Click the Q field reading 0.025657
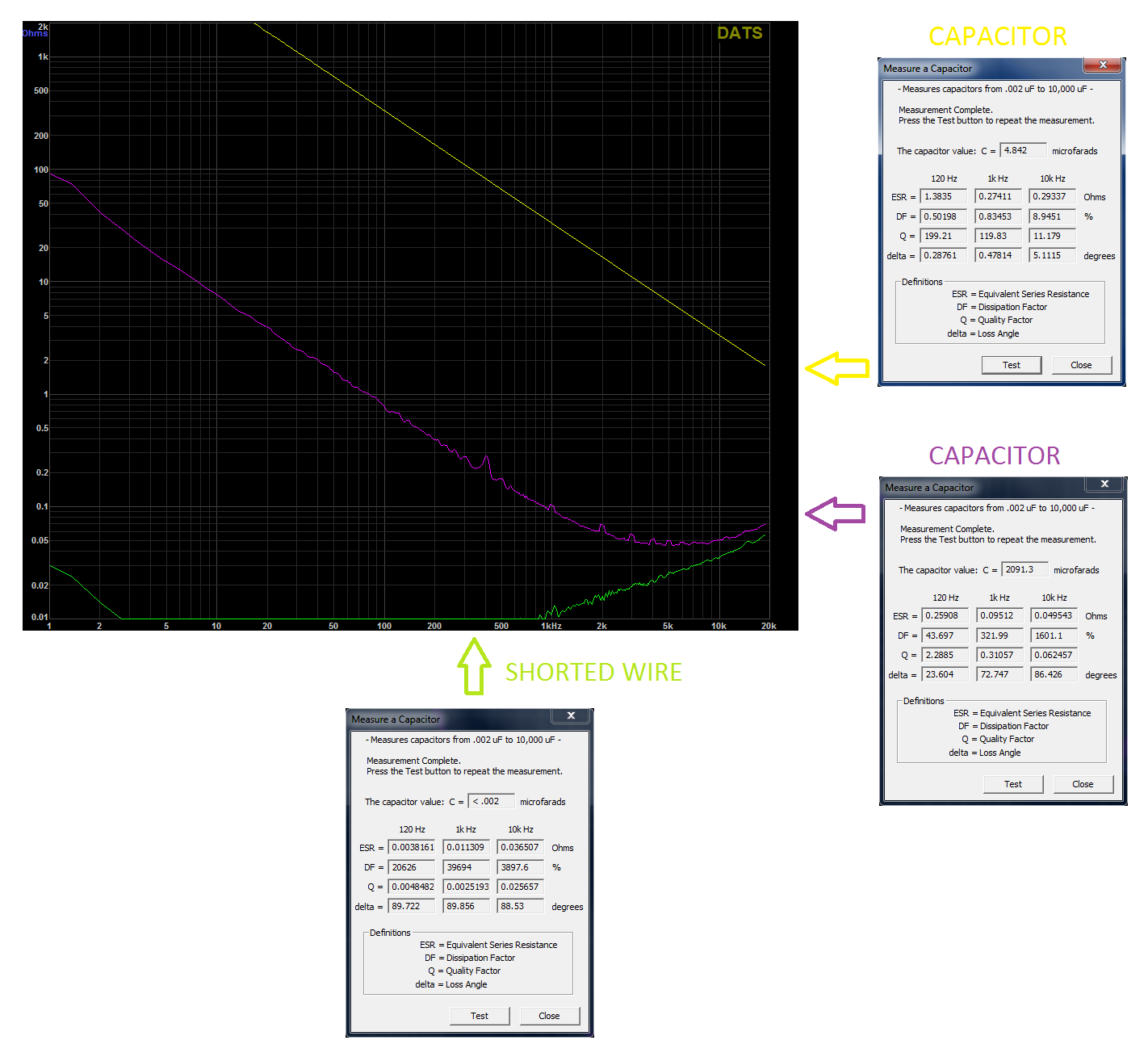Viewport: 1148px width, 1057px height. pos(521,887)
